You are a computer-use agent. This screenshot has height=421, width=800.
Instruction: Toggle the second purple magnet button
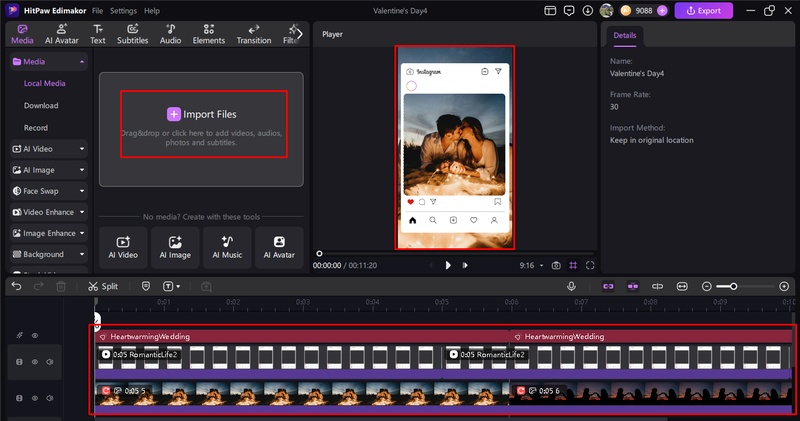click(x=633, y=286)
